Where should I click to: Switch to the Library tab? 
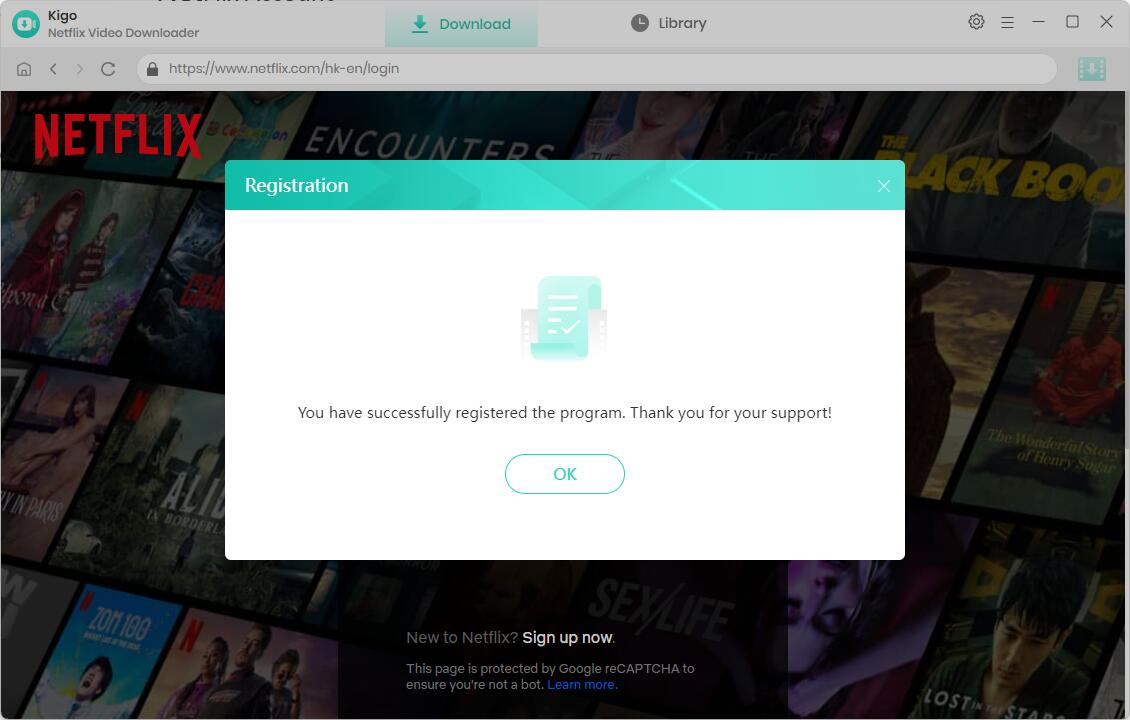pyautogui.click(x=668, y=23)
